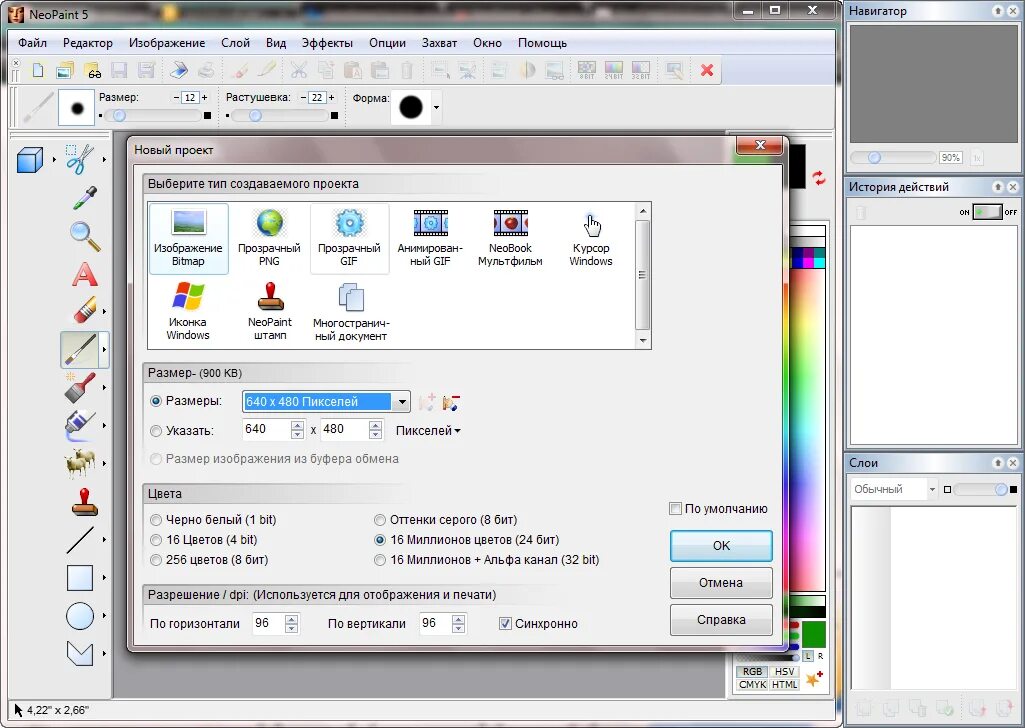Image resolution: width=1025 pixels, height=728 pixels.
Task: Select the polygon shape tool
Action: click(80, 653)
